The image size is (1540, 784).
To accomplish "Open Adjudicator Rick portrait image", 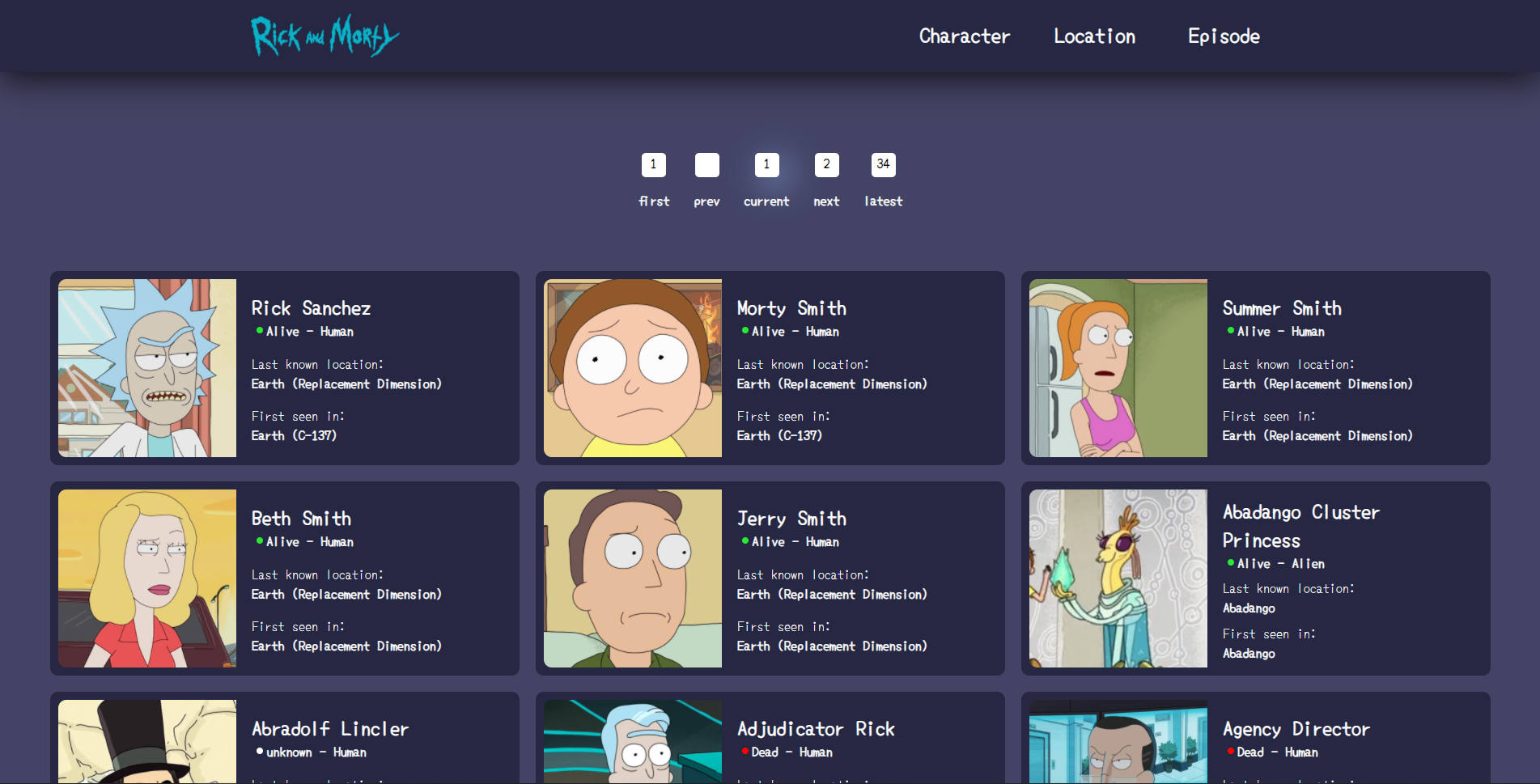I will tap(633, 741).
